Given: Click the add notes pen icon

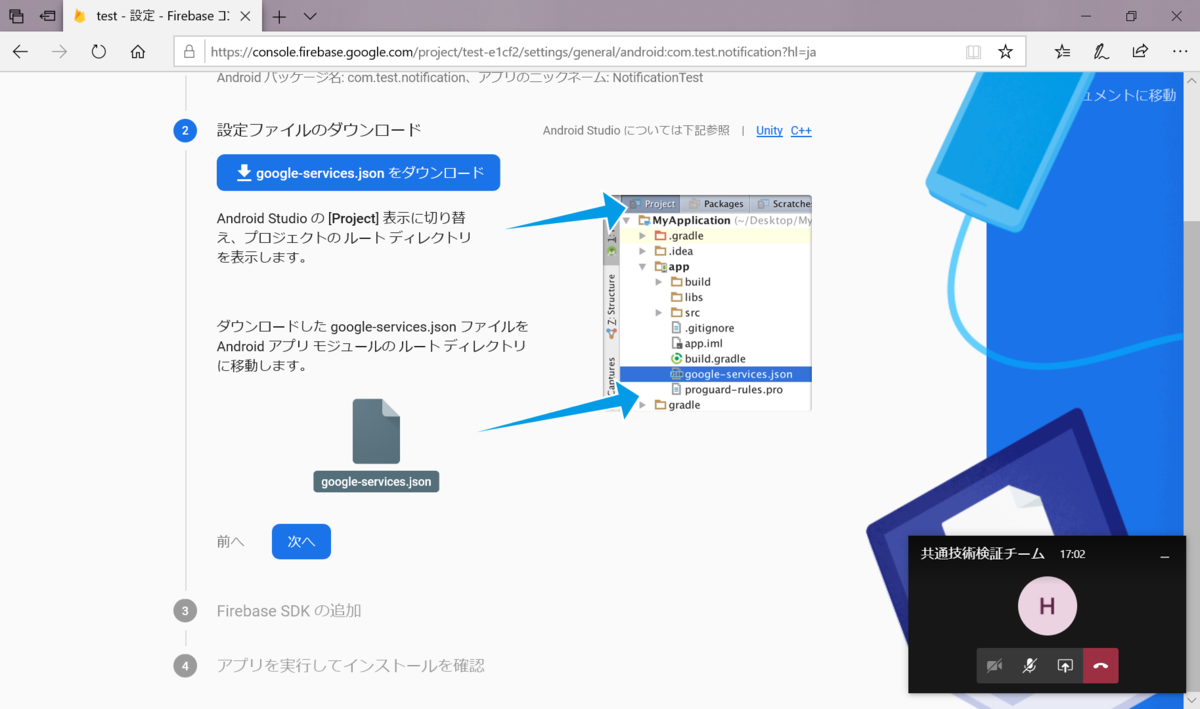Looking at the screenshot, I should (x=1100, y=52).
